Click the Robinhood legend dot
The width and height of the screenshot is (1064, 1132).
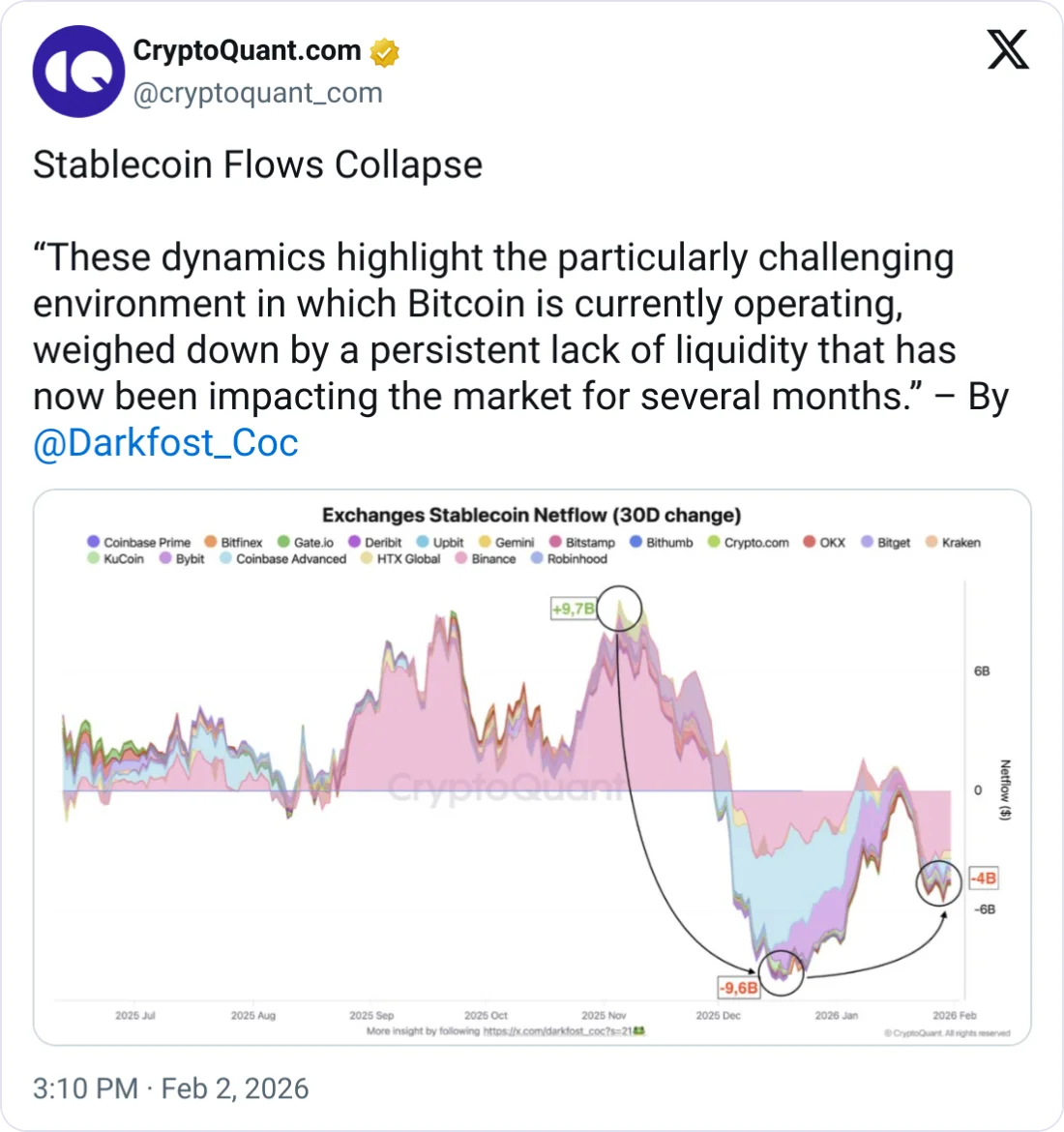click(538, 558)
